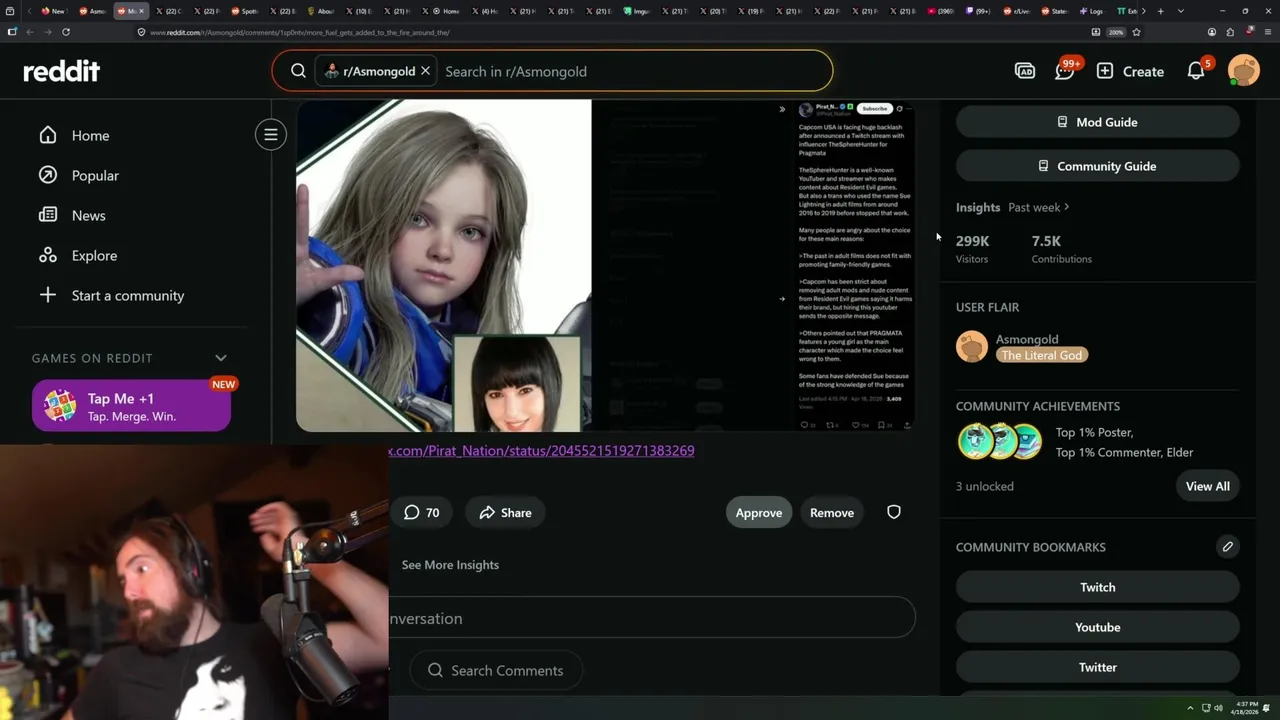Screen dimensions: 1280x720
Task: Click the browser address bar URL
Action: 299,32
